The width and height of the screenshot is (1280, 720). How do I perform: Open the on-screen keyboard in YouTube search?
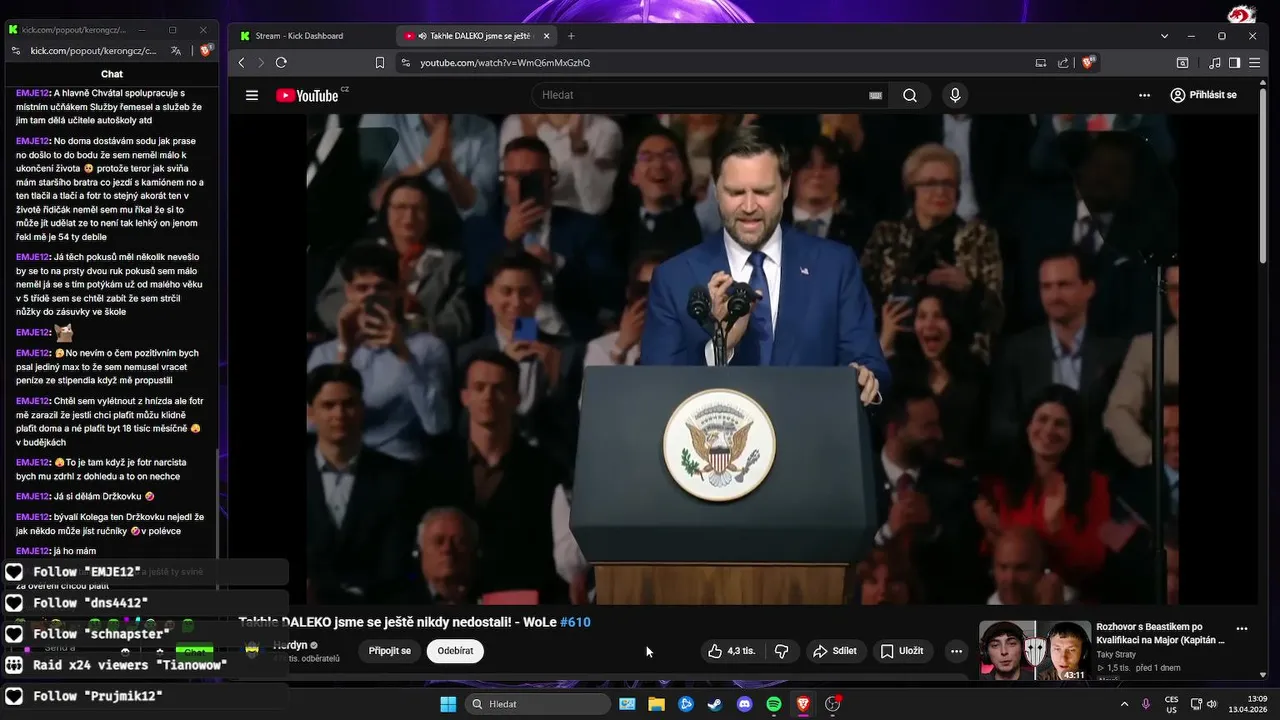point(875,96)
